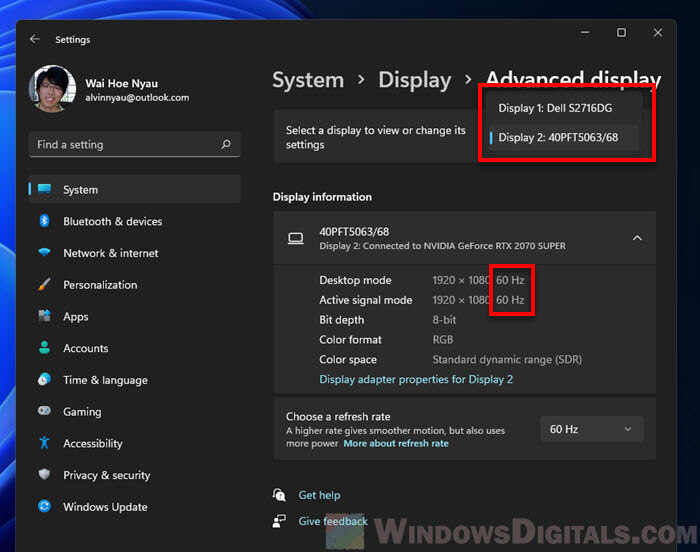Viewport: 700px width, 552px height.
Task: Click the Give feedback link
Action: point(333,521)
